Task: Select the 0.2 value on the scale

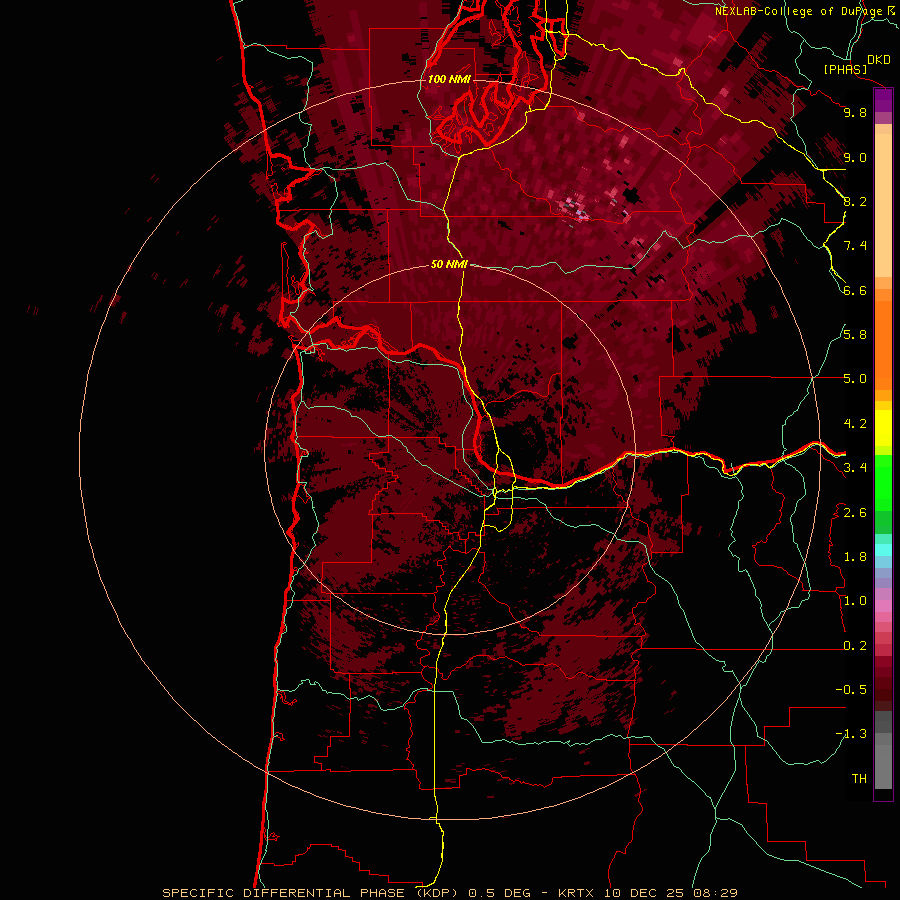Action: point(855,646)
